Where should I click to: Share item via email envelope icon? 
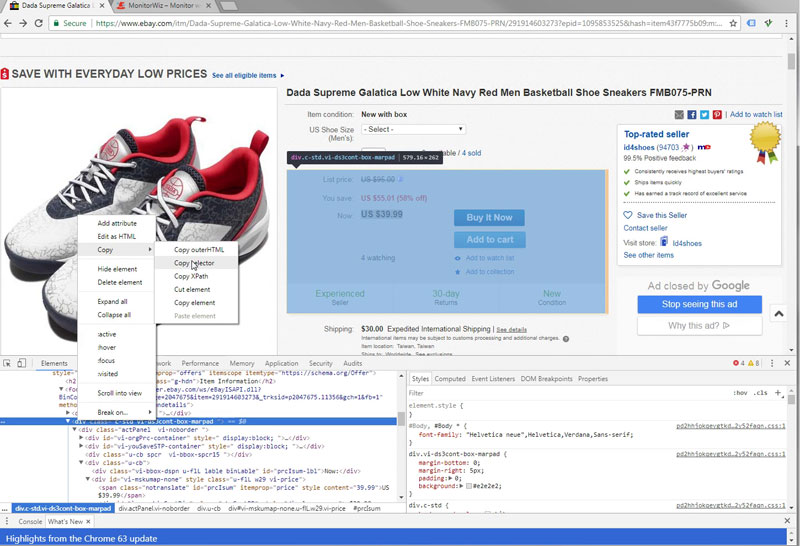pyautogui.click(x=679, y=115)
